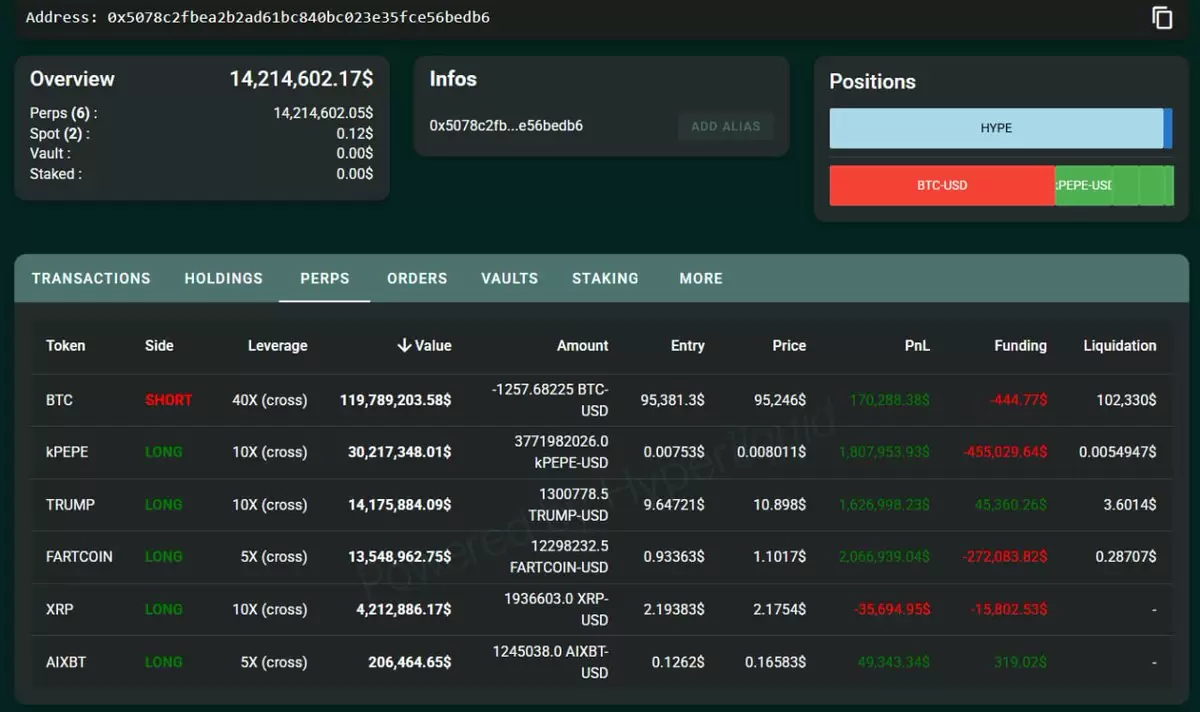Image resolution: width=1200 pixels, height=712 pixels.
Task: Open the More tab
Action: point(701,278)
